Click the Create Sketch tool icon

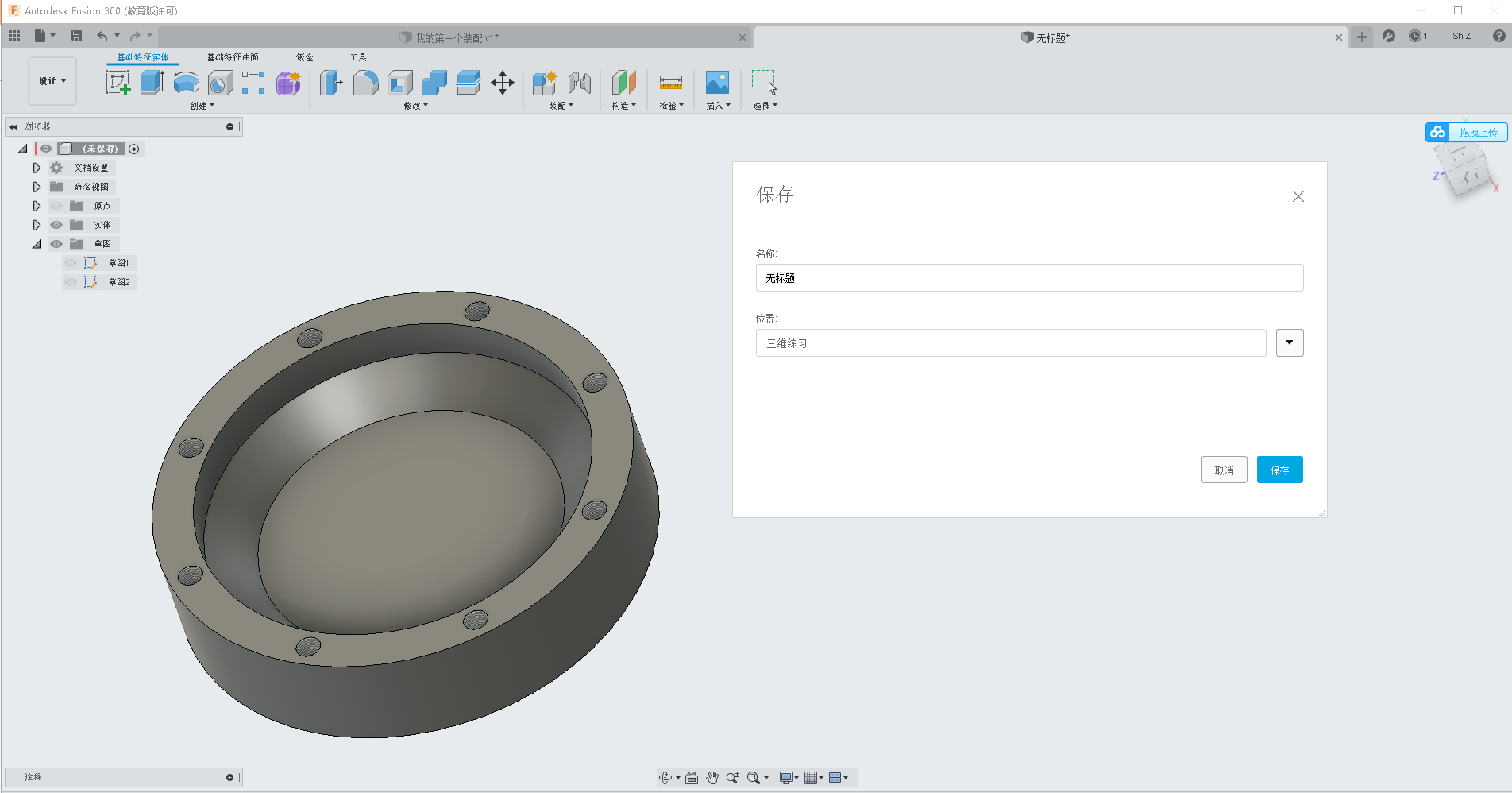(x=118, y=83)
